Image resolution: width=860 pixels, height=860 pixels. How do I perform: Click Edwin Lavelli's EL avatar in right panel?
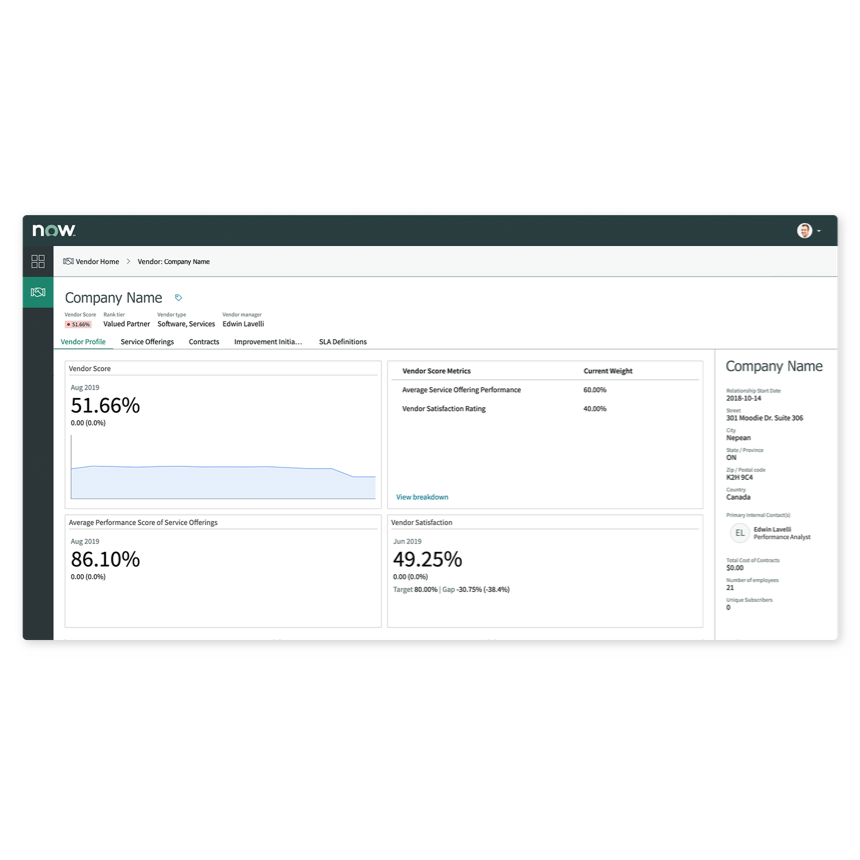740,532
